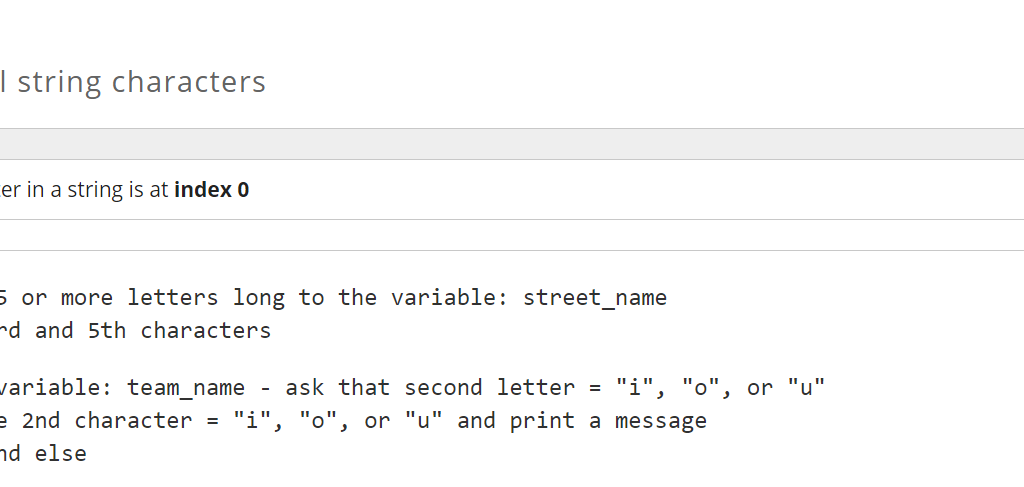Click the quoted "u" ending the team_name line
The image size is (1024, 487).
click(806, 388)
